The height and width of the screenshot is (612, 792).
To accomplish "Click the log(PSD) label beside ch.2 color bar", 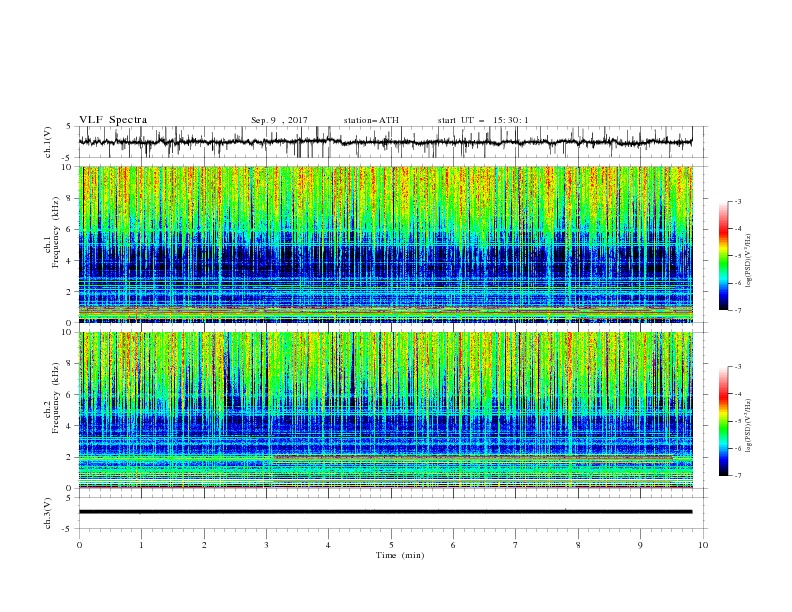I will click(749, 426).
